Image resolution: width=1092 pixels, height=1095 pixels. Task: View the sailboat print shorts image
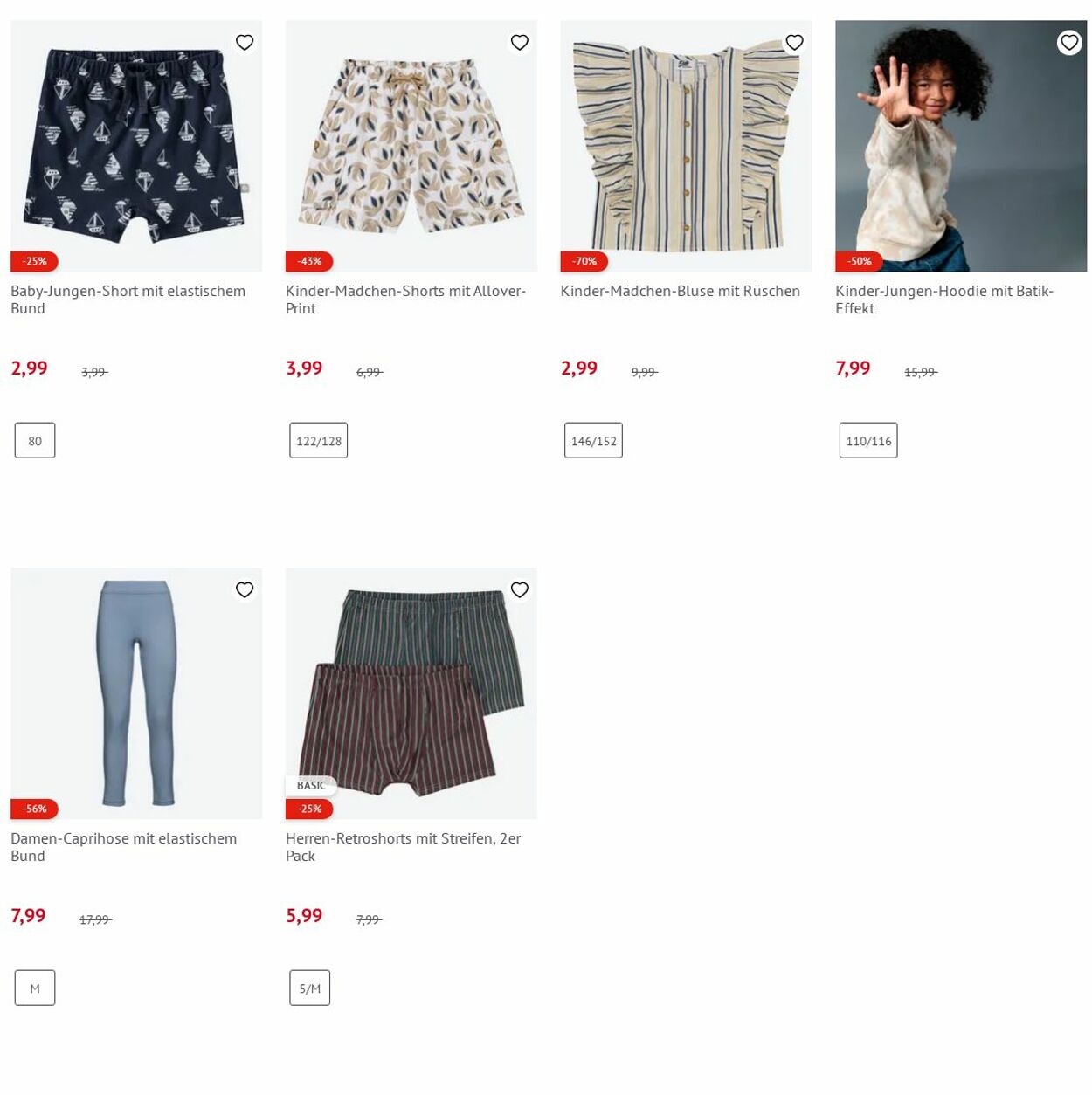(136, 146)
